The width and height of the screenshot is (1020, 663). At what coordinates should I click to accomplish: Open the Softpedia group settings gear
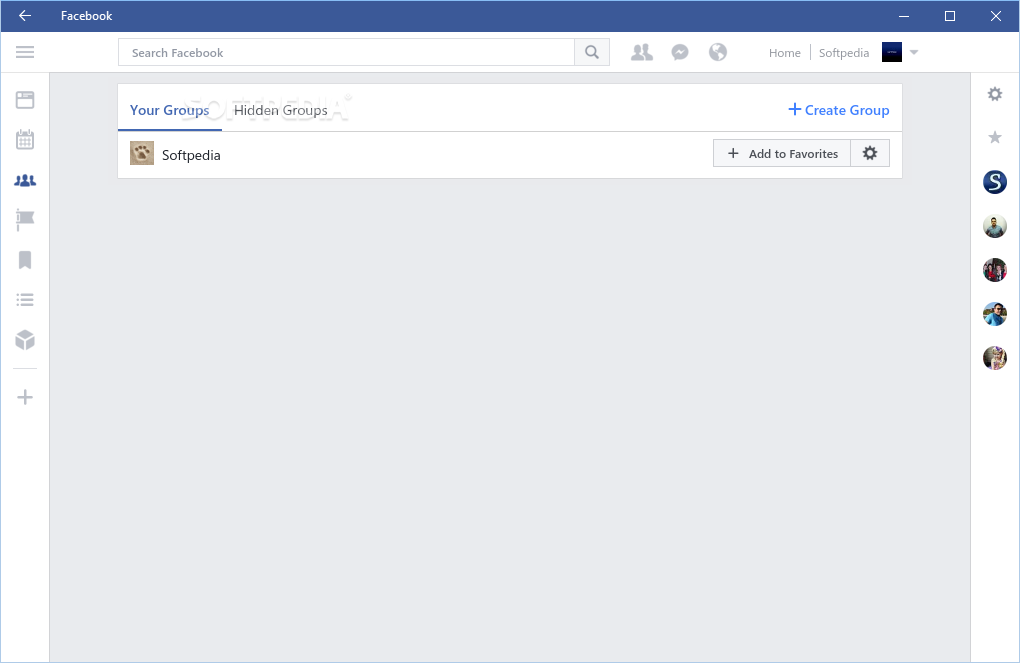[870, 153]
